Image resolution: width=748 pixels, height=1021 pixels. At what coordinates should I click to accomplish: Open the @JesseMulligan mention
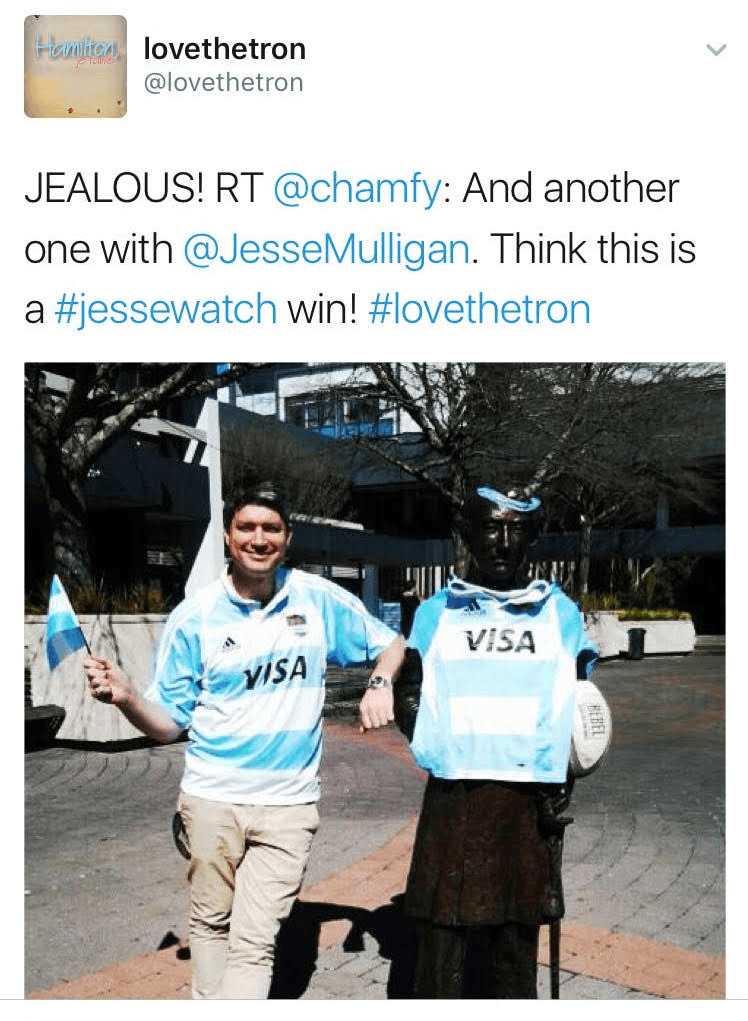[x=327, y=249]
